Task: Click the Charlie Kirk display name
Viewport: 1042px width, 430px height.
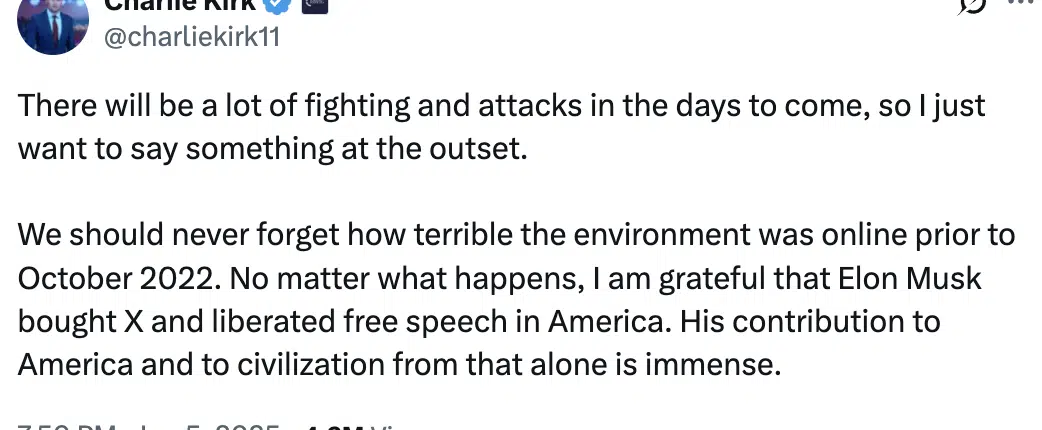Action: tap(179, 5)
